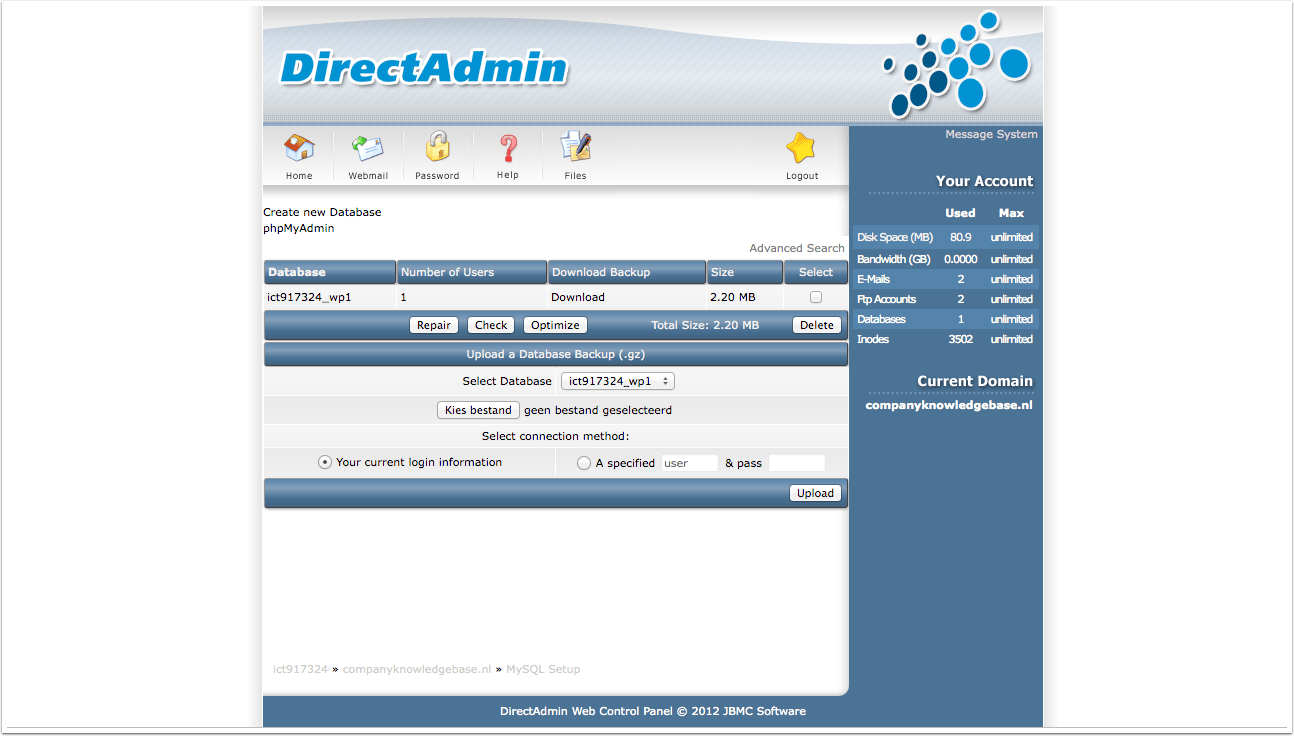Screen dimensions: 1294x736
Task: Open the ict917324_wp1 database link
Action: [x=309, y=297]
